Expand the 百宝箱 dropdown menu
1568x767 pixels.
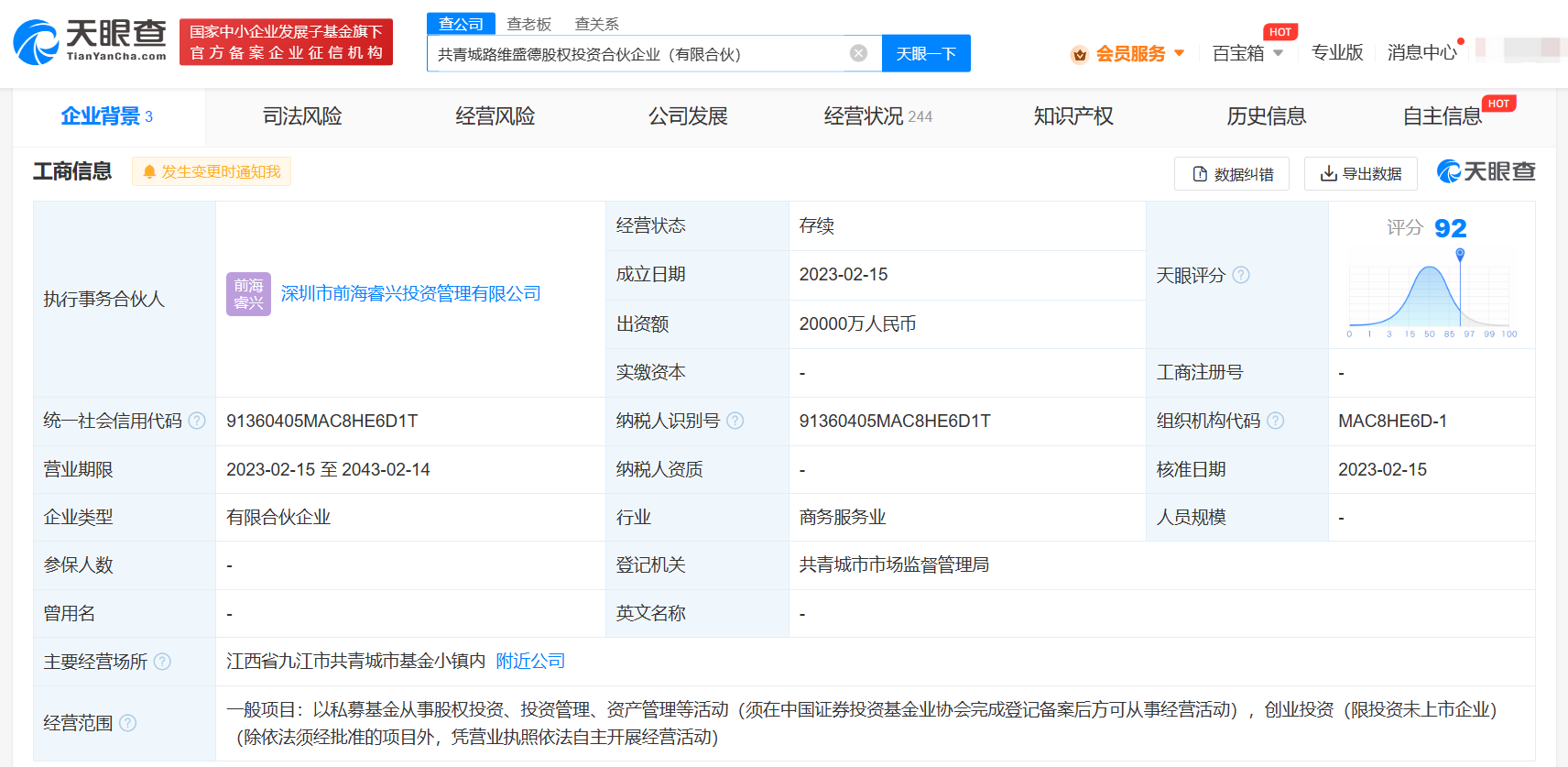point(1247,53)
